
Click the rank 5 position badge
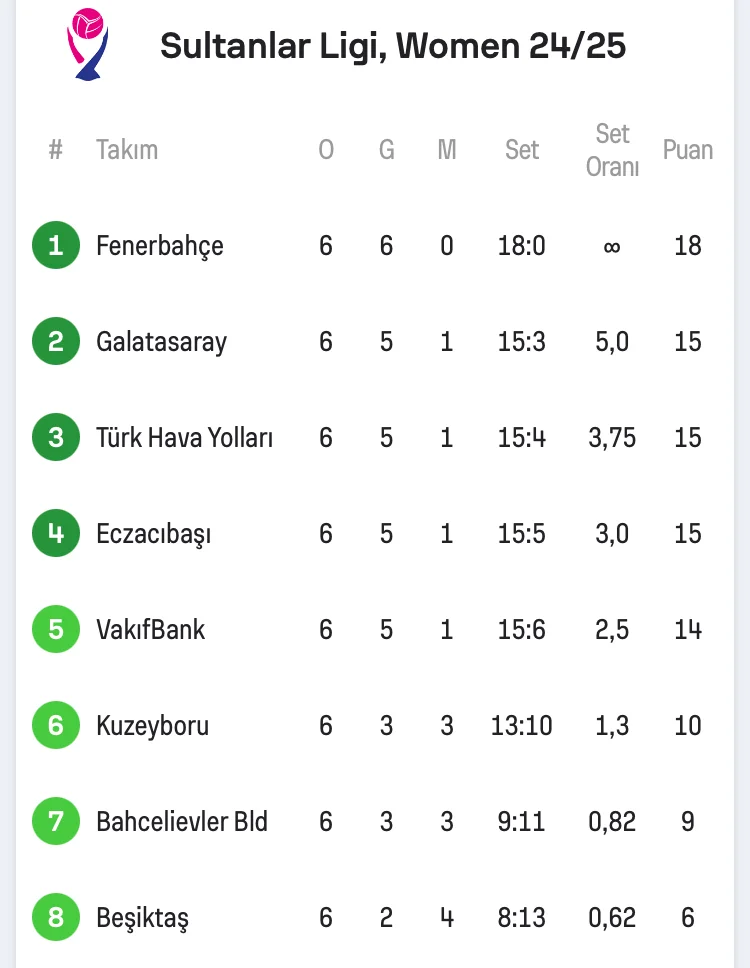click(x=56, y=629)
